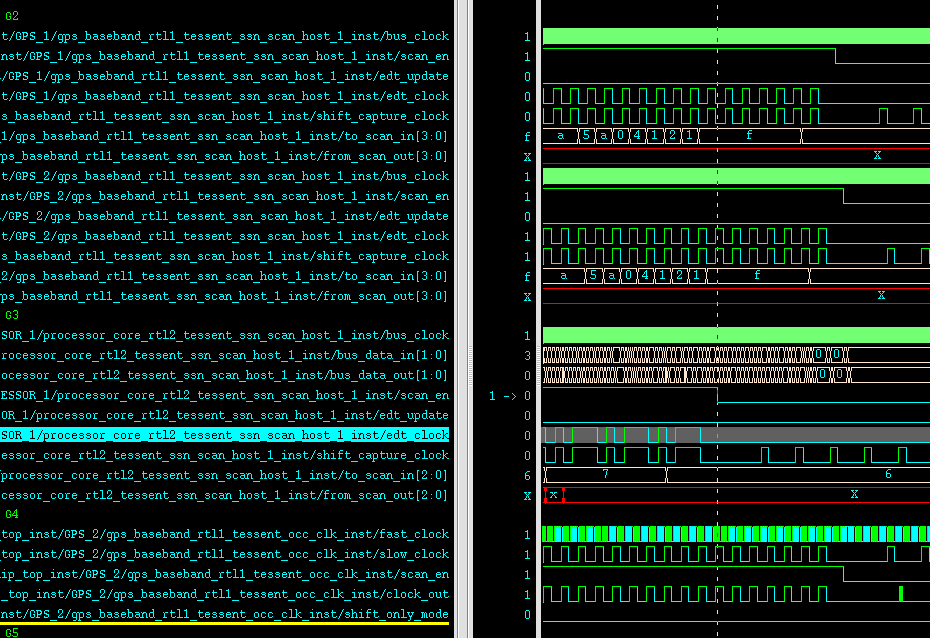Viewport: 930px width, 638px height.
Task: Select GPS_1 bus_clock signal name
Action: (x=225, y=36)
